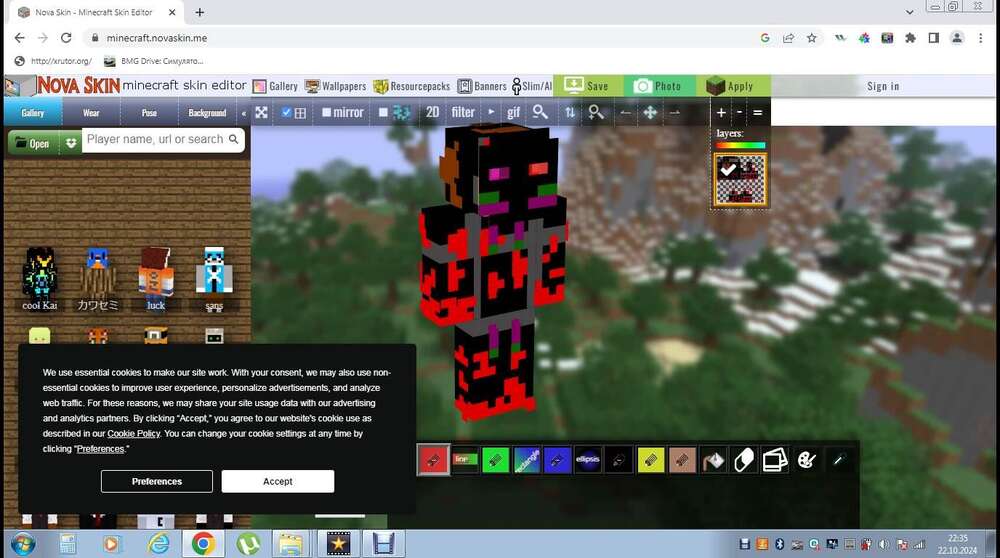
Task: Toggle the grid checkbox
Action: click(286, 112)
